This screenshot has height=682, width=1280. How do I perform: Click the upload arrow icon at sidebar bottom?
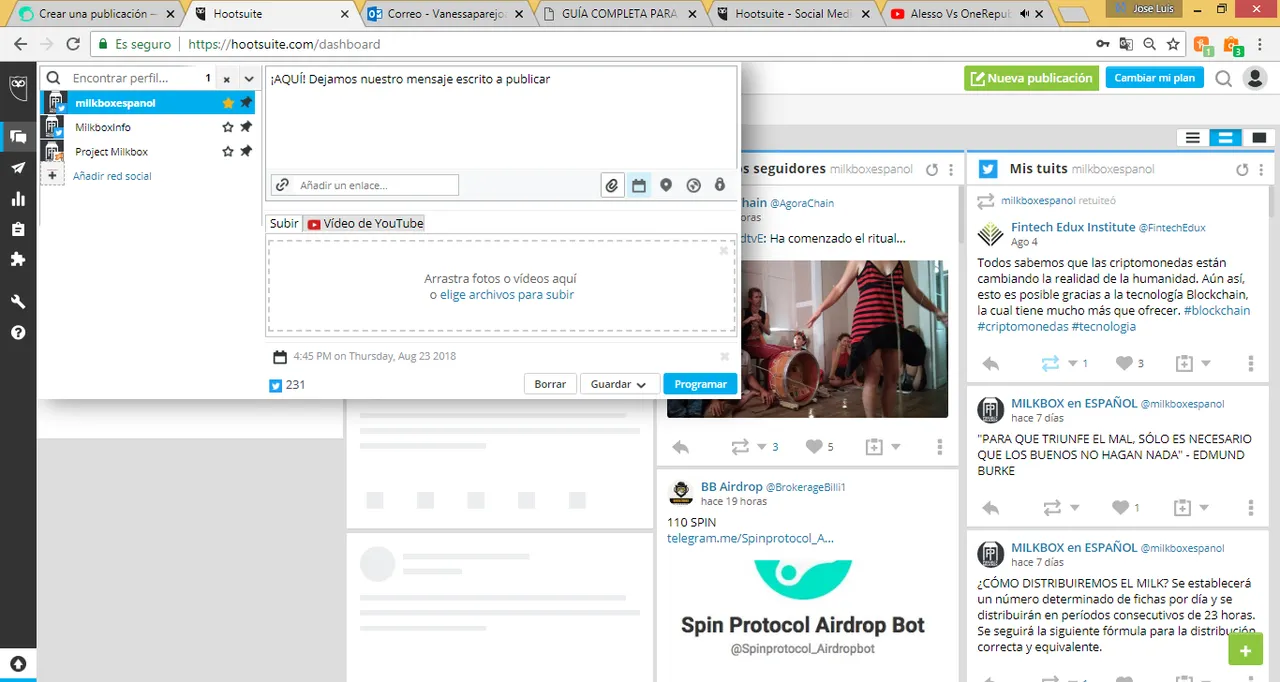point(18,663)
